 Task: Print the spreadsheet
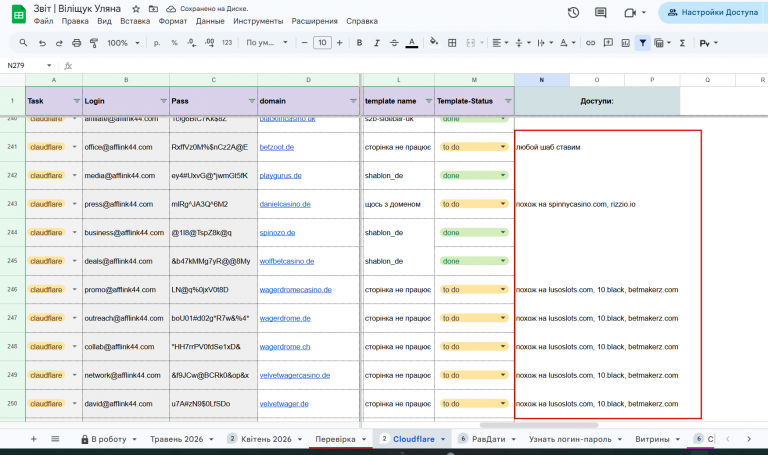[x=76, y=43]
